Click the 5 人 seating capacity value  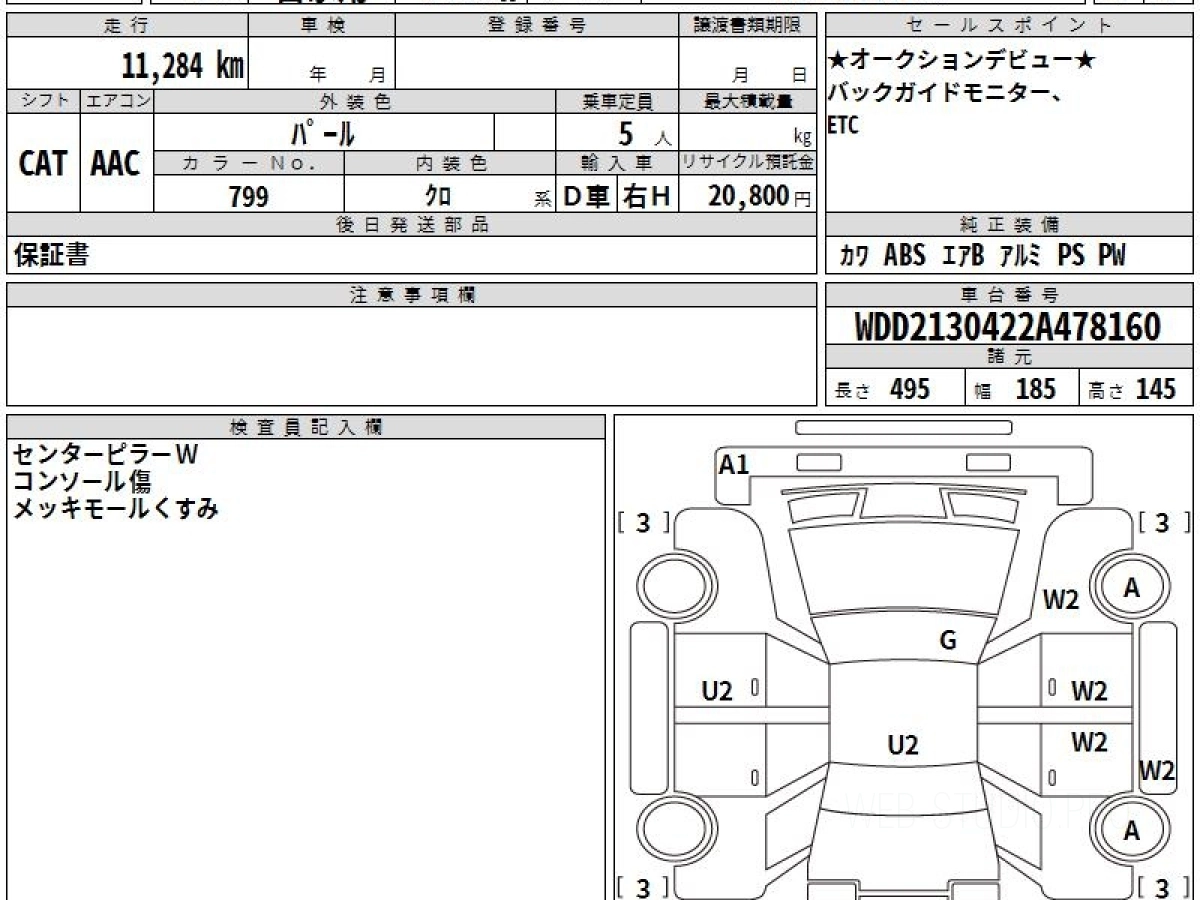coord(645,133)
